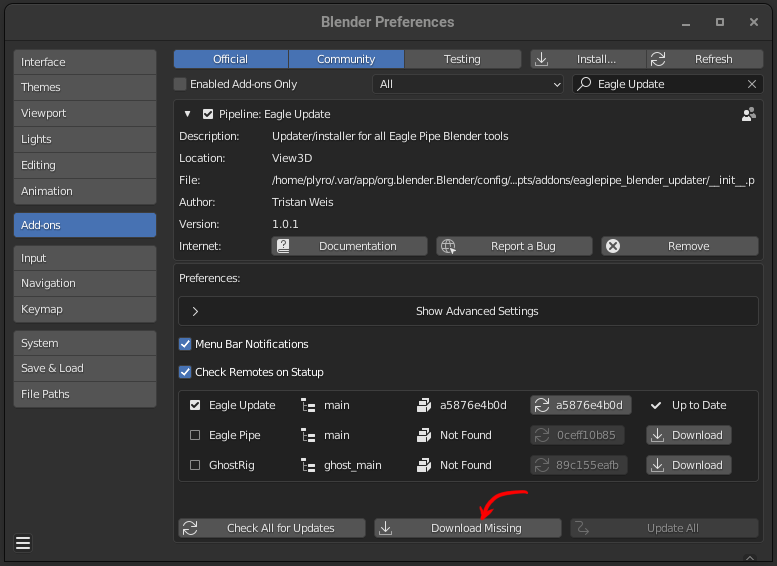Click Not Found in GhostRig row
777x566 pixels.
click(x=466, y=465)
